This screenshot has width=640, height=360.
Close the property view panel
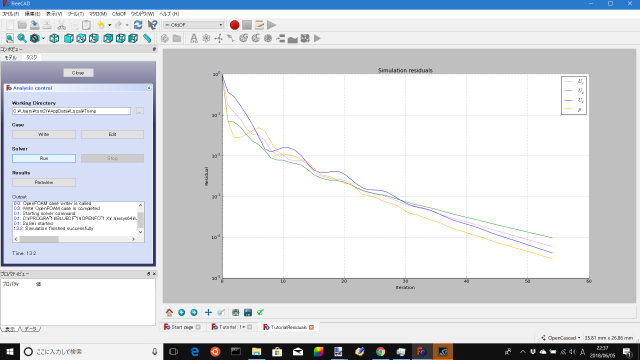tap(154, 273)
